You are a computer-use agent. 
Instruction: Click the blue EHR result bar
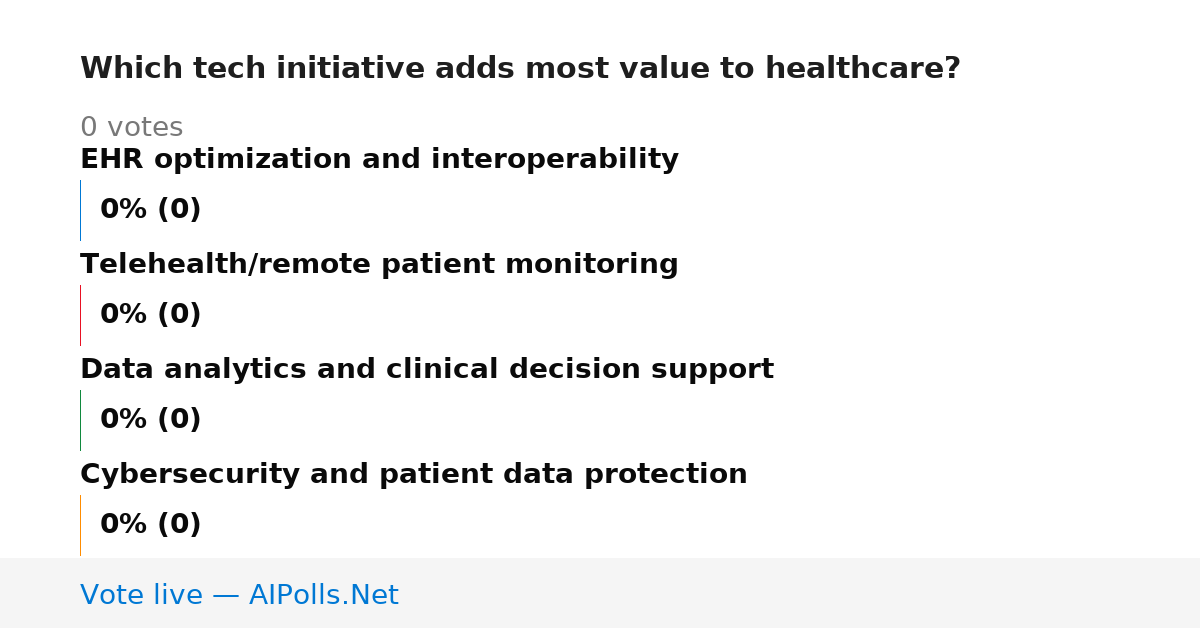click(80, 210)
